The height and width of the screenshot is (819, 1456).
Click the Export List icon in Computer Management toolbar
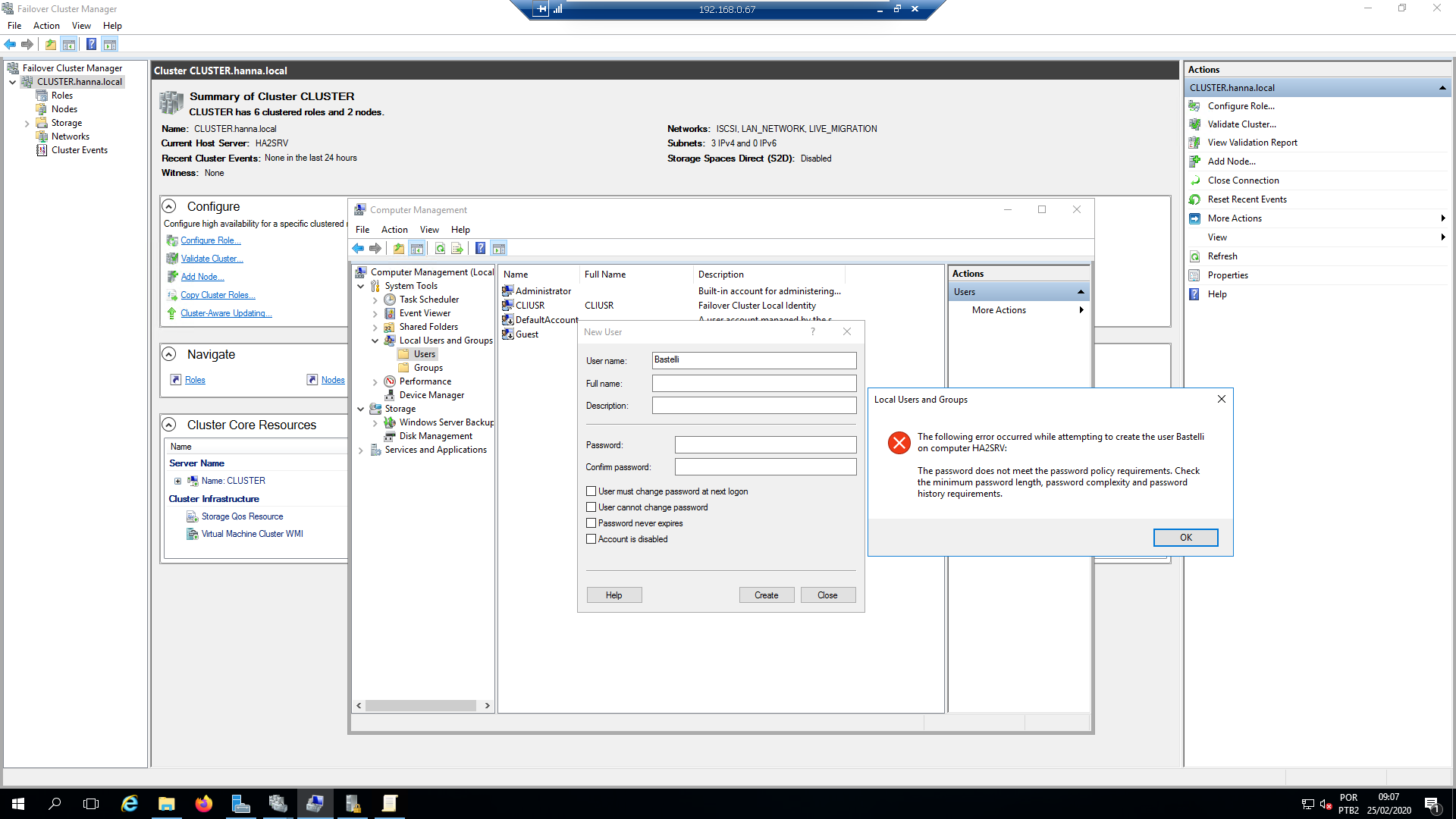(457, 248)
